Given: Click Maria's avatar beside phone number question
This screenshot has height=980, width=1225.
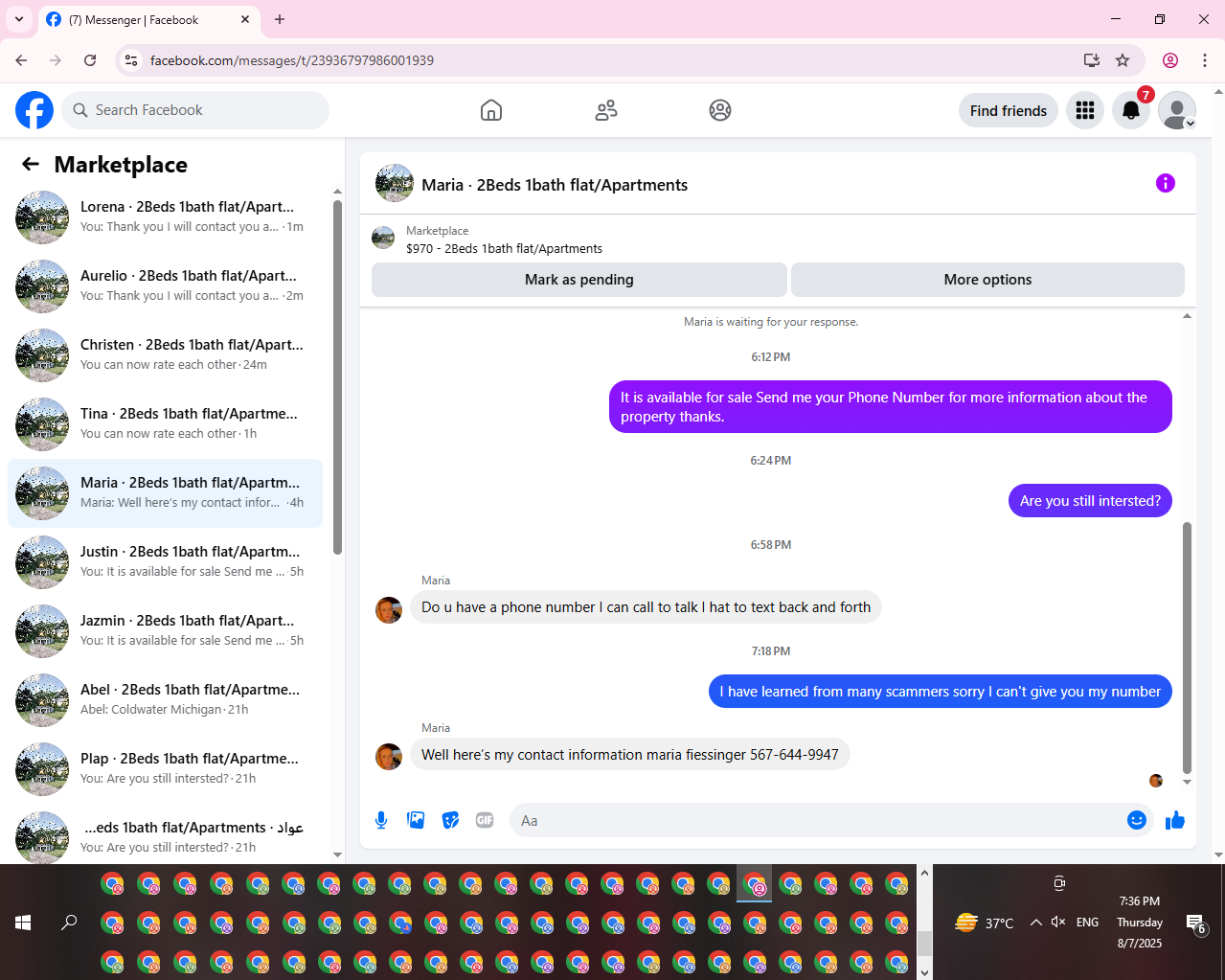Looking at the screenshot, I should click(389, 609).
